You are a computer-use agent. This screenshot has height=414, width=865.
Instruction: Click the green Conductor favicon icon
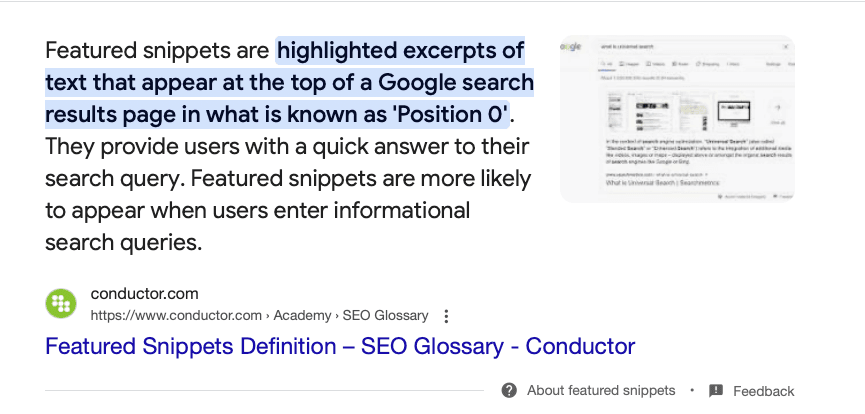click(x=61, y=304)
